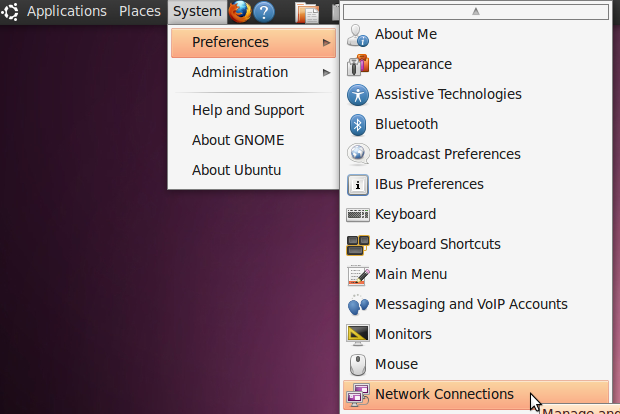Screen dimensions: 620x414
Task: Open the Applications menu
Action: (66, 12)
